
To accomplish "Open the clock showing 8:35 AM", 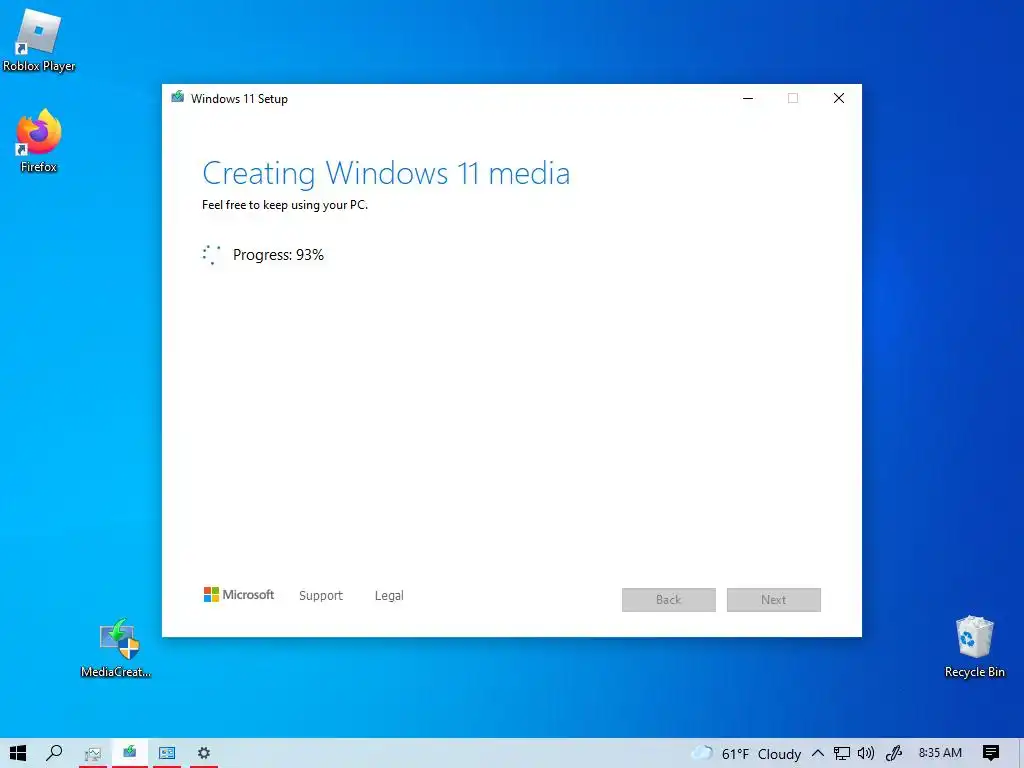I will point(940,753).
